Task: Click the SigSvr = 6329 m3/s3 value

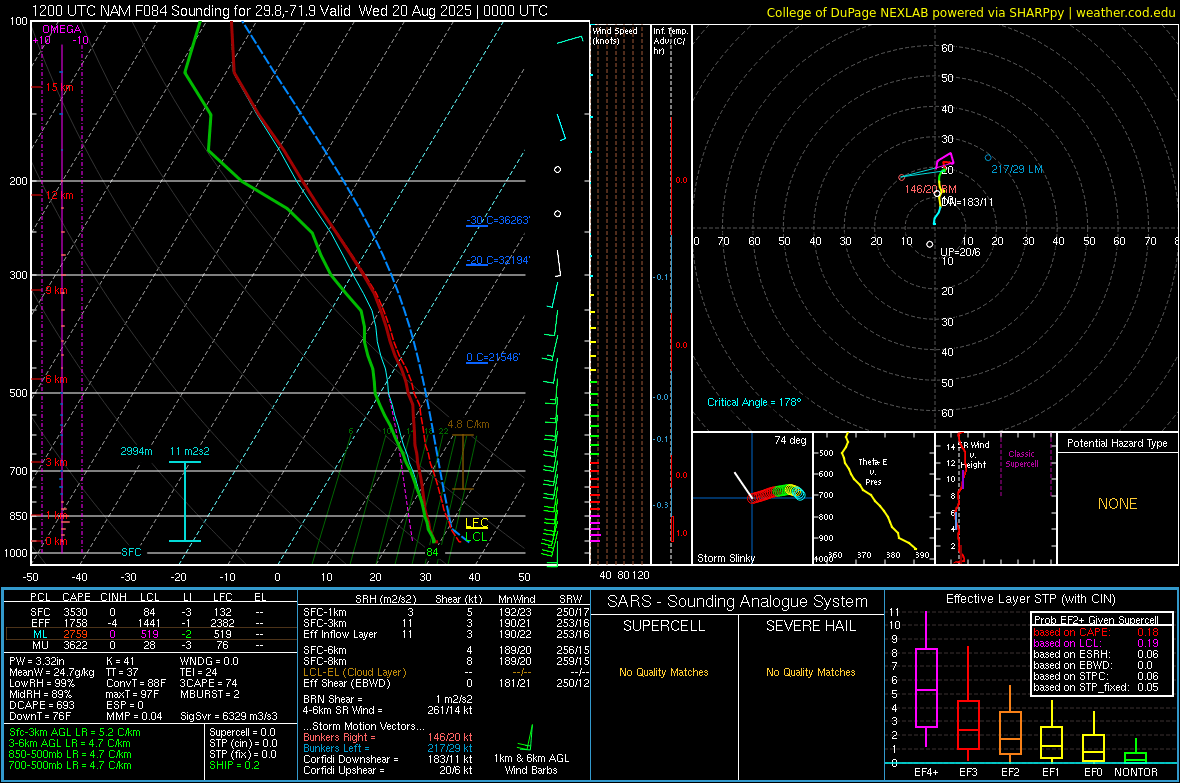Action: click(x=228, y=716)
